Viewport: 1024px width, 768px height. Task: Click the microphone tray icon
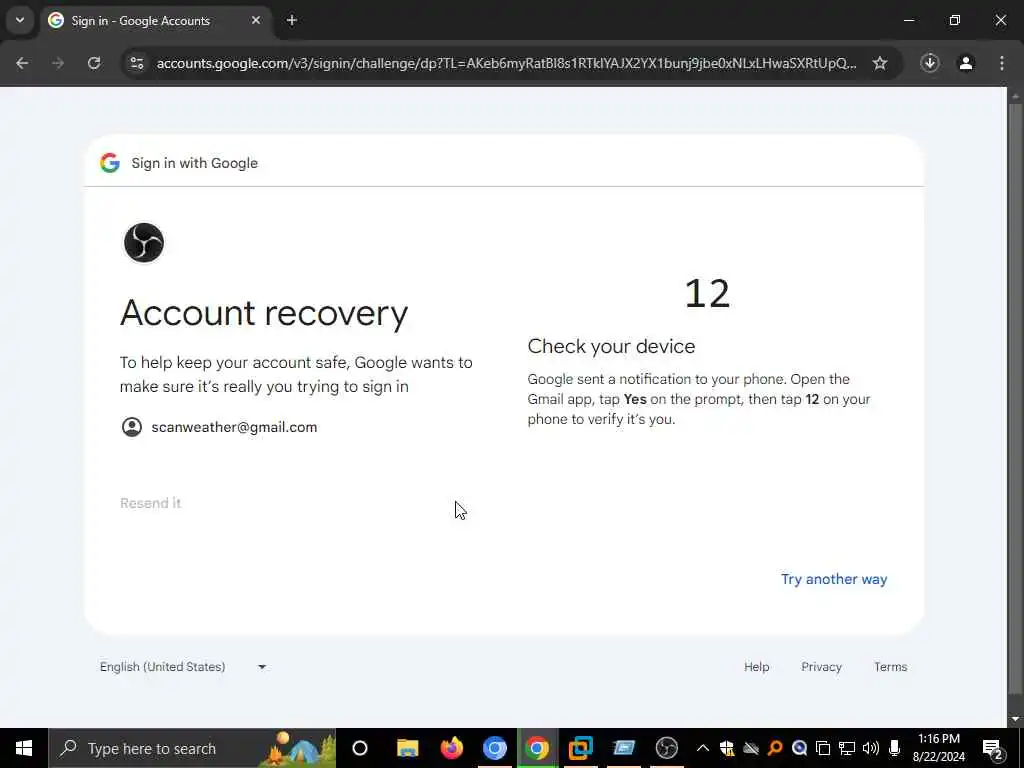[x=895, y=748]
